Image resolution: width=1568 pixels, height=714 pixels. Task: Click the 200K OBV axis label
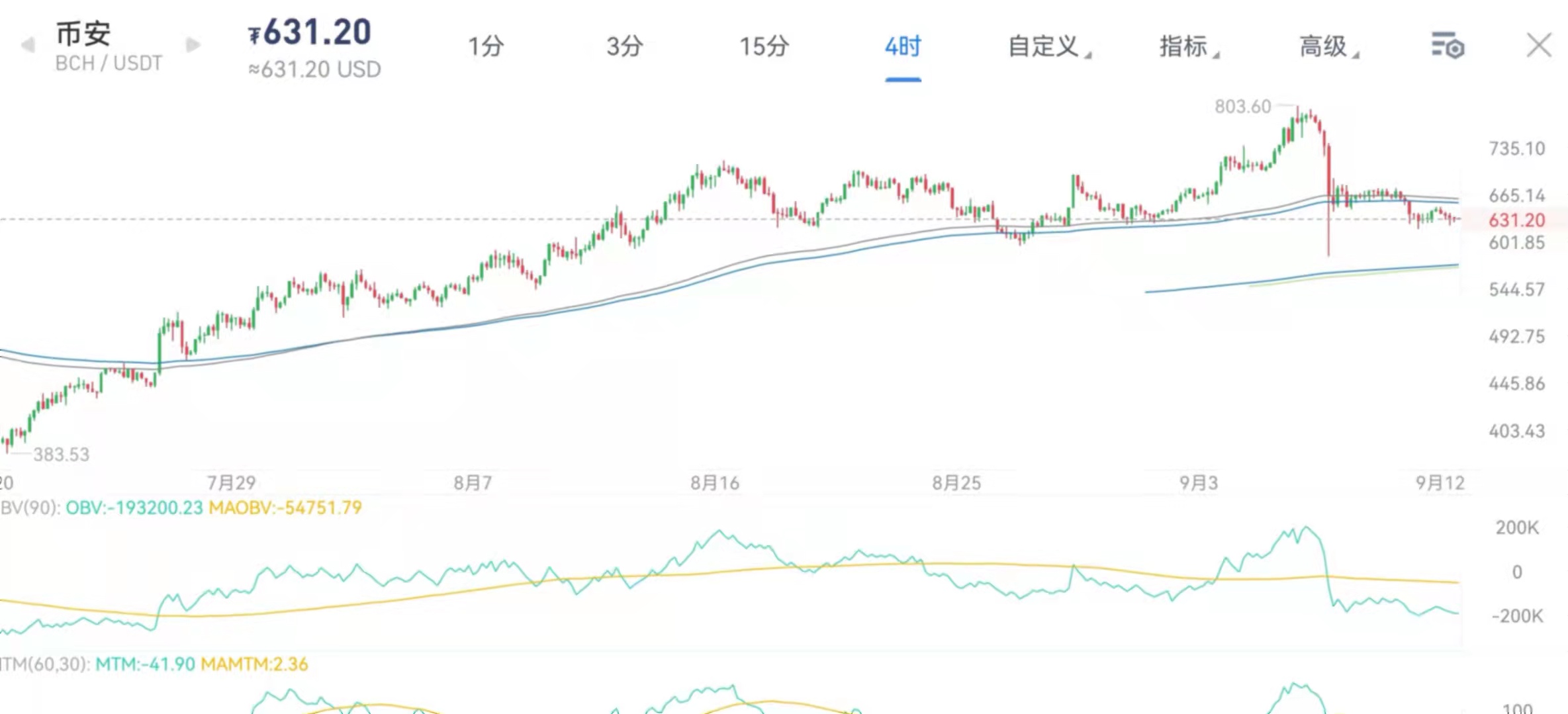(x=1517, y=528)
